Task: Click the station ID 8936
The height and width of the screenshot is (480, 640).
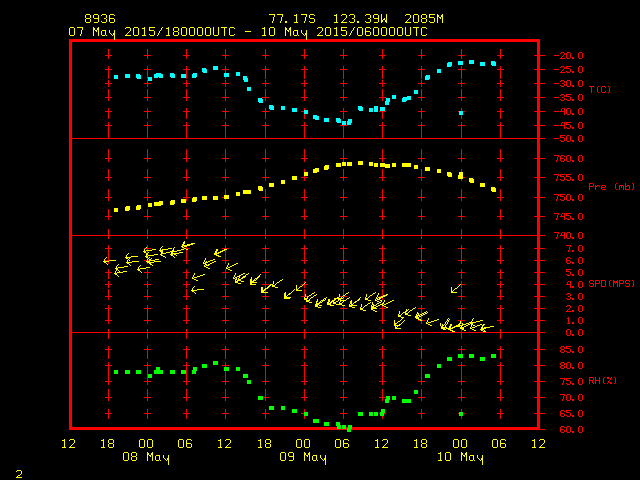Action: click(x=100, y=19)
